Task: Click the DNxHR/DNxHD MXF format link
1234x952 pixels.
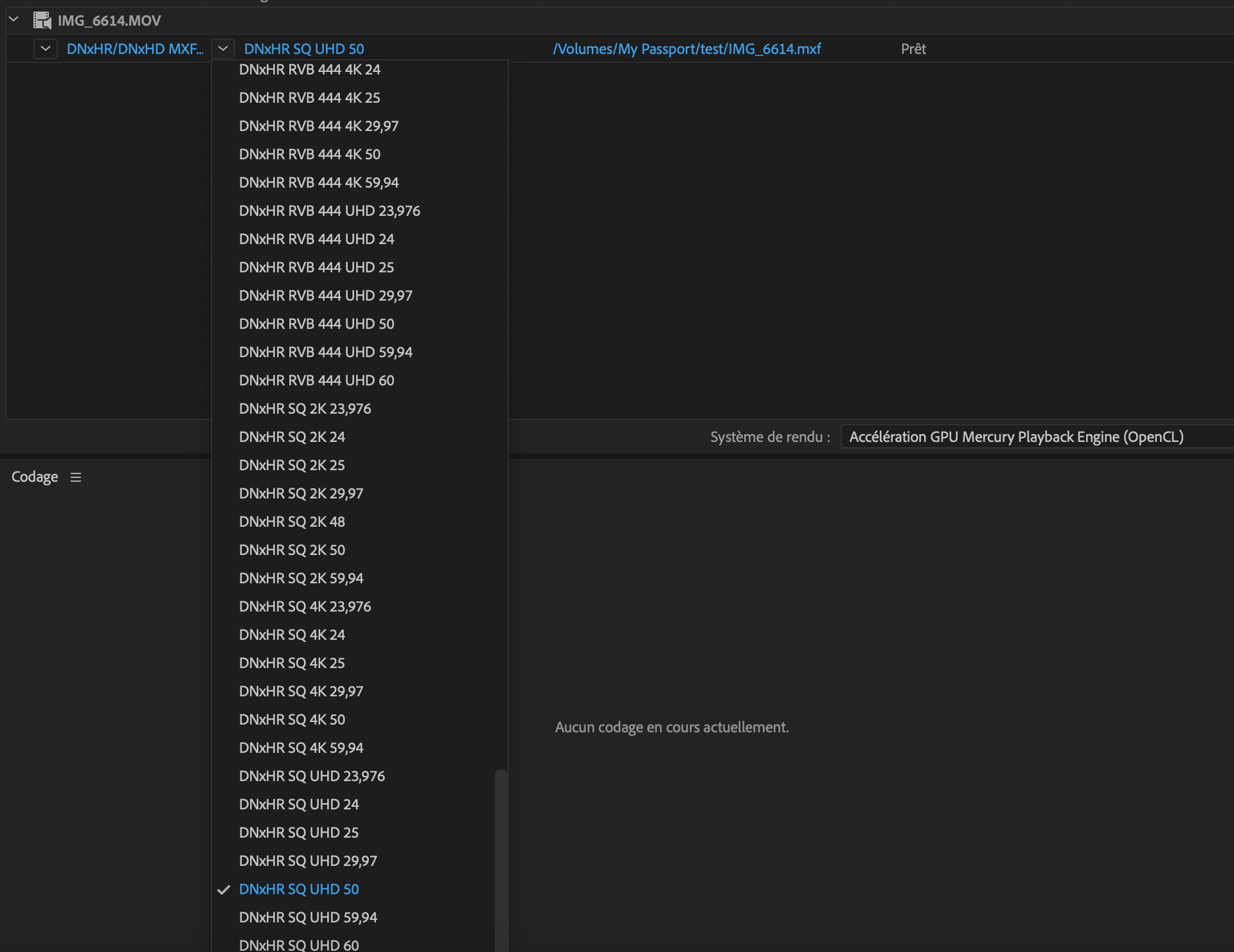Action: coord(135,49)
